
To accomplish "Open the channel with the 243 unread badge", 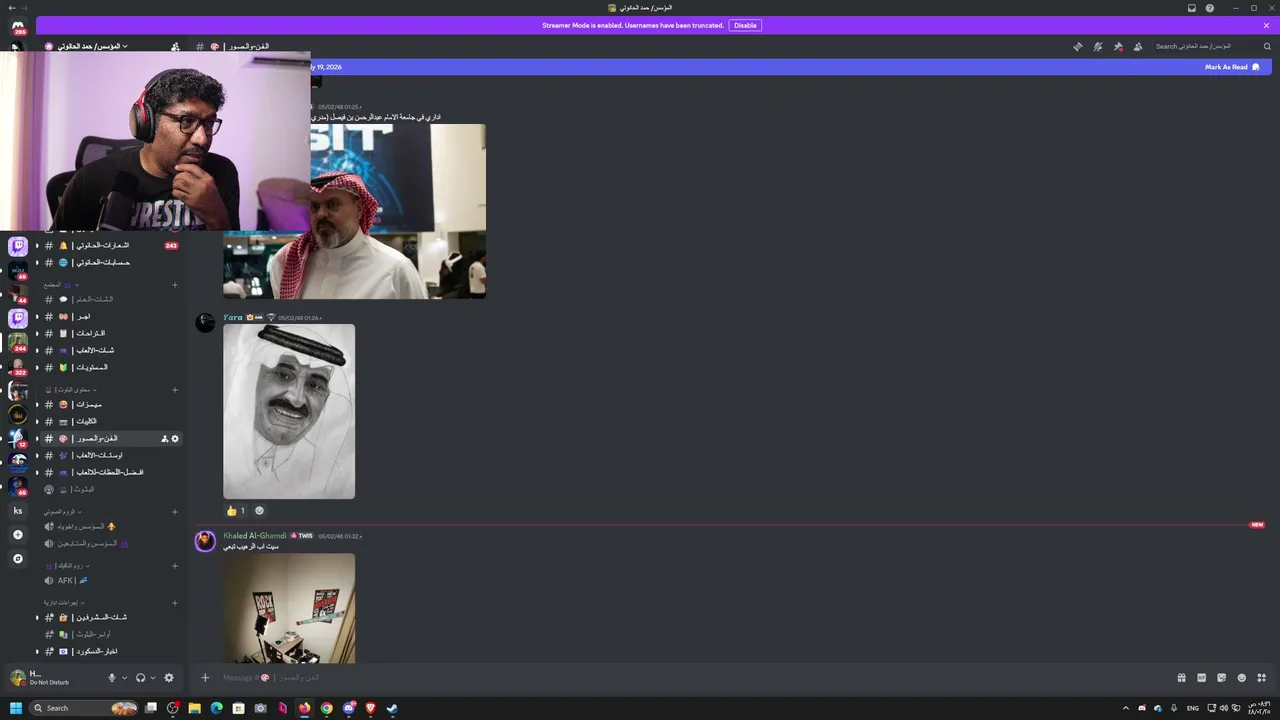I will tap(111, 245).
